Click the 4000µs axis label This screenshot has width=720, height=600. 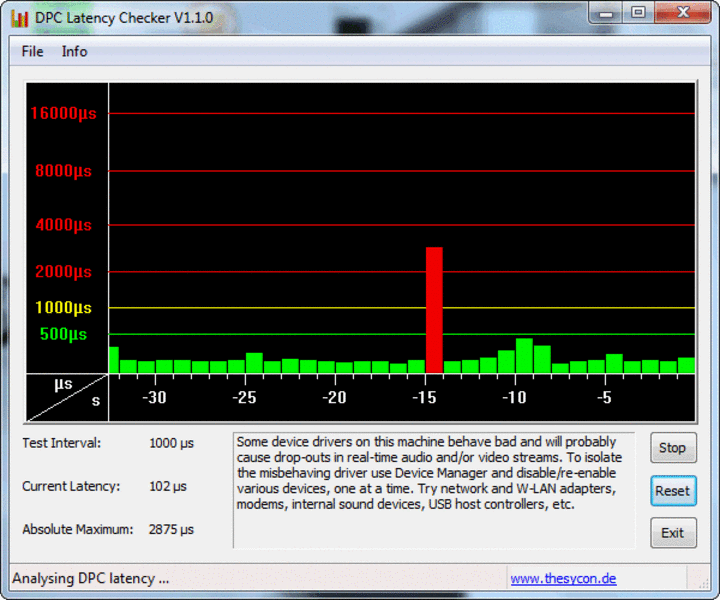(x=63, y=225)
